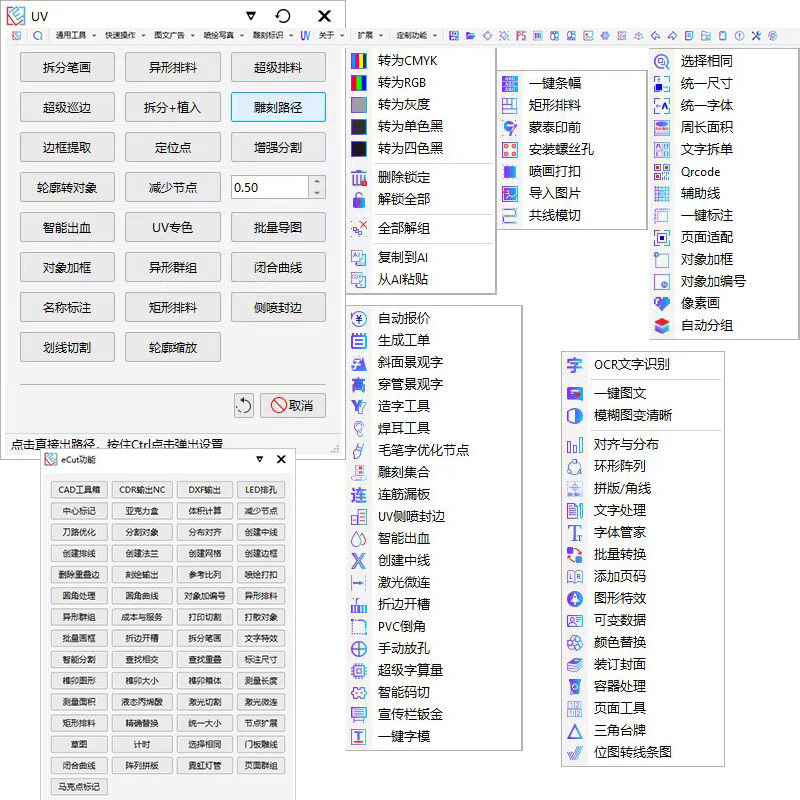Click the 安装螺丝孔 icon

click(510, 149)
